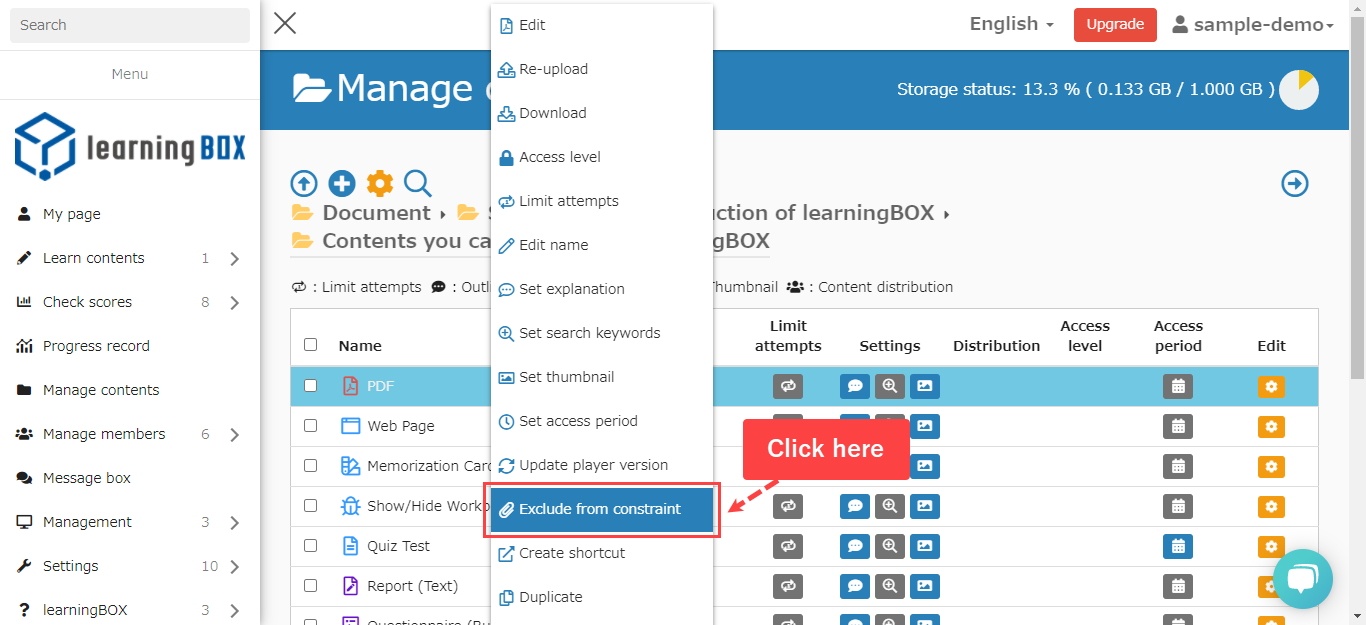Click the PDF row's calendar access period icon
Image resolution: width=1366 pixels, height=625 pixels.
[x=1178, y=386]
